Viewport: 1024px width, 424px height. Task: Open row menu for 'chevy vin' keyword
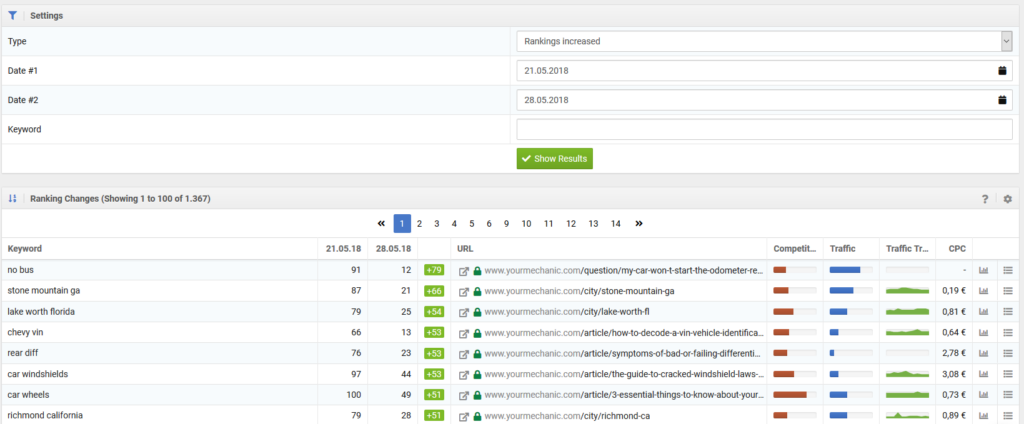1008,333
